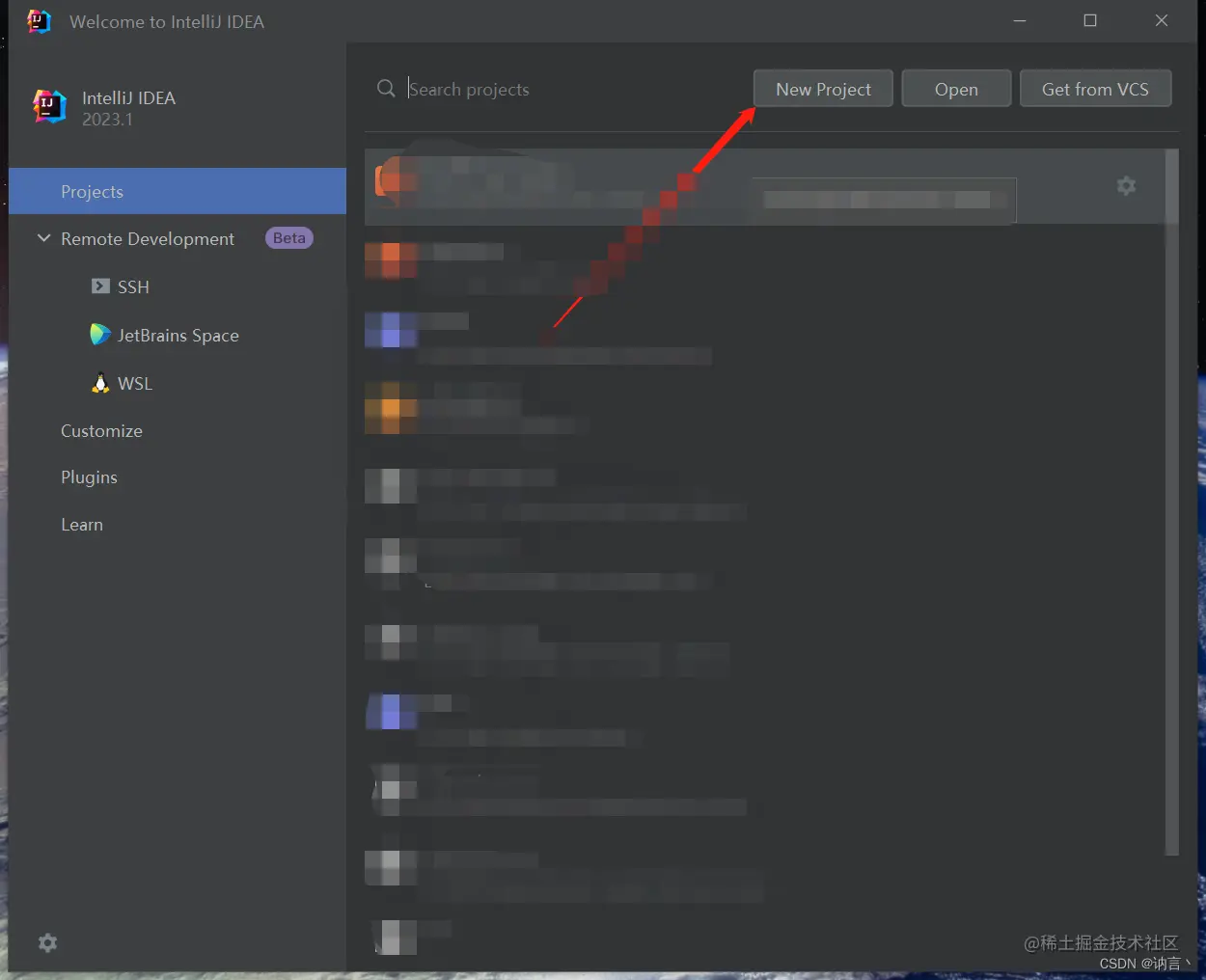Open Remote Development section

point(148,238)
